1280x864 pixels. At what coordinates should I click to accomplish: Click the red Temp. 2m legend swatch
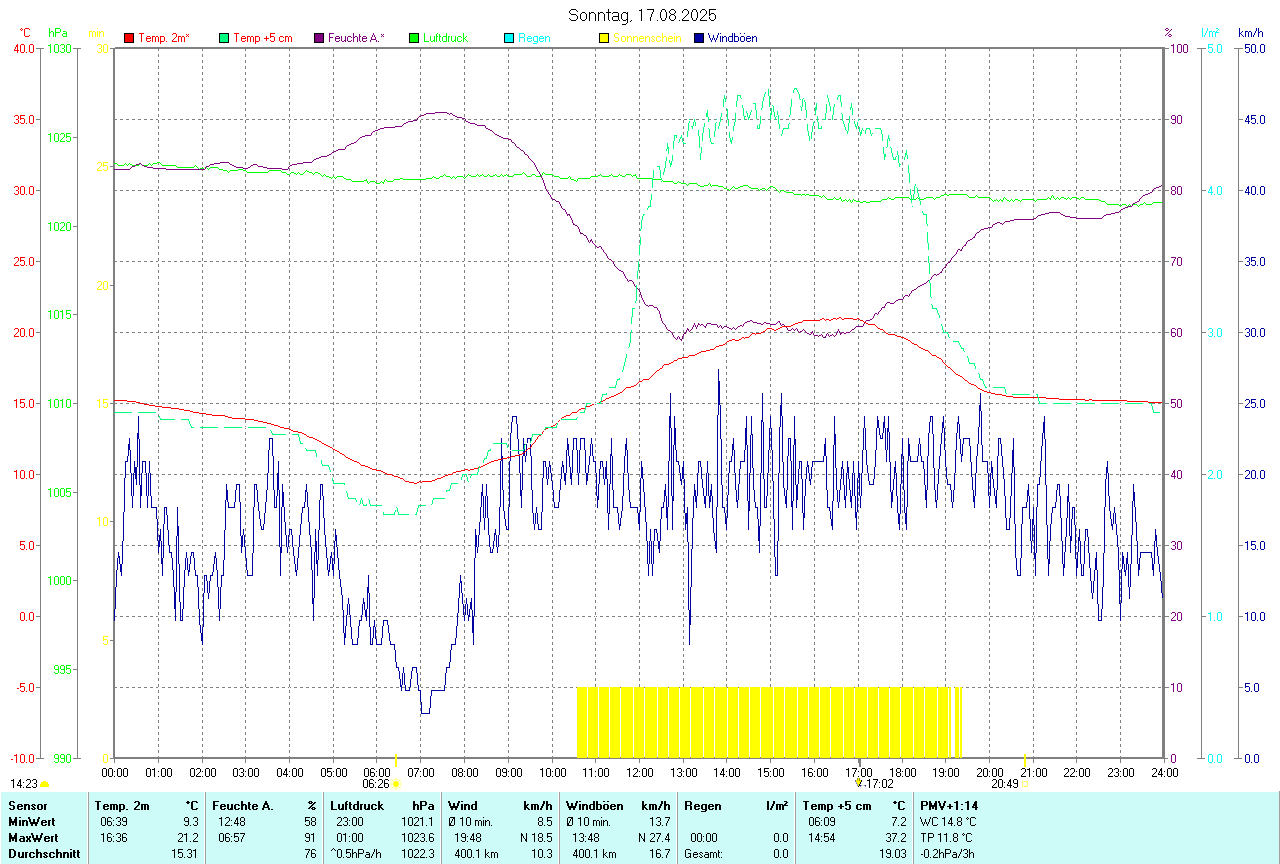[x=129, y=38]
